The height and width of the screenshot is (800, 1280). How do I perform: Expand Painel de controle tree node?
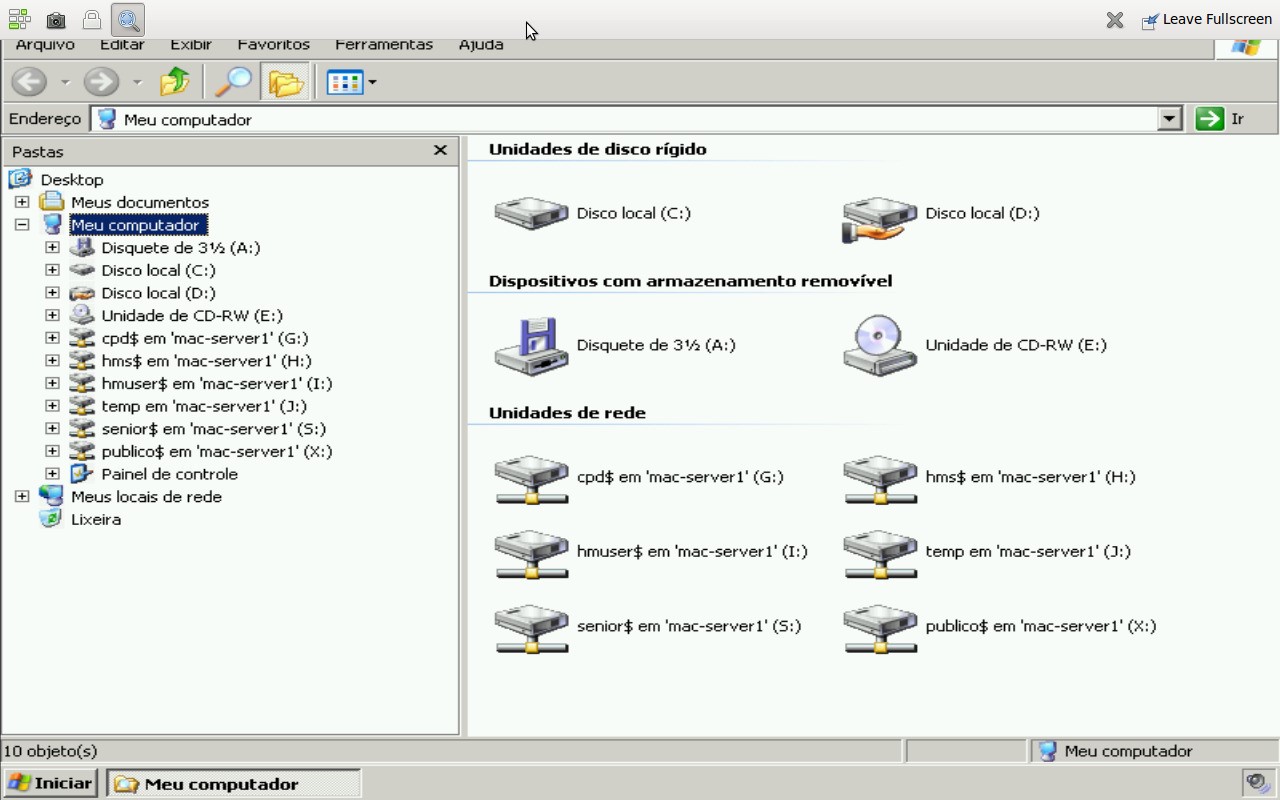pos(52,474)
